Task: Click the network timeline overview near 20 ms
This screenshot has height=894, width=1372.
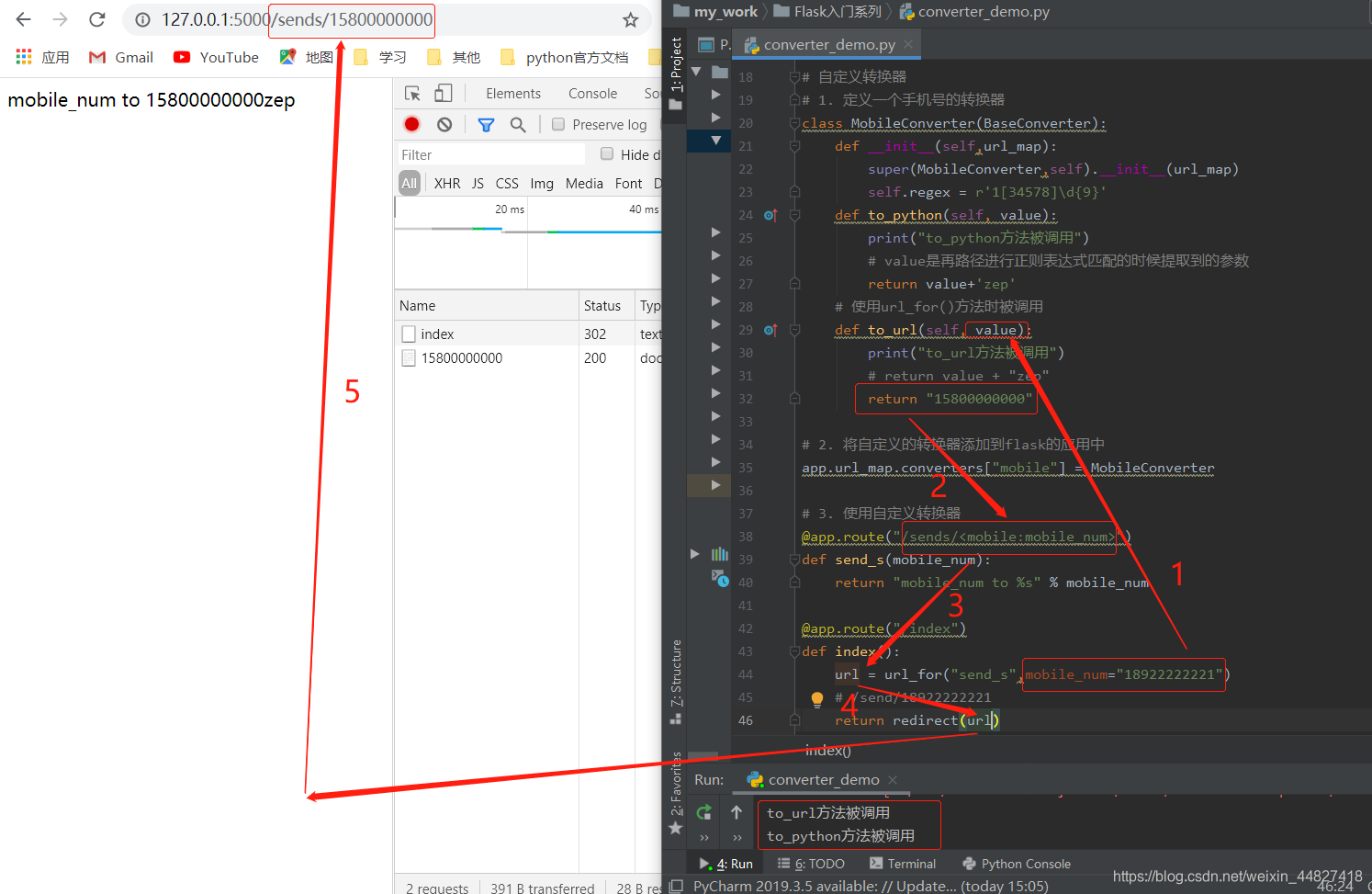Action: tap(509, 209)
